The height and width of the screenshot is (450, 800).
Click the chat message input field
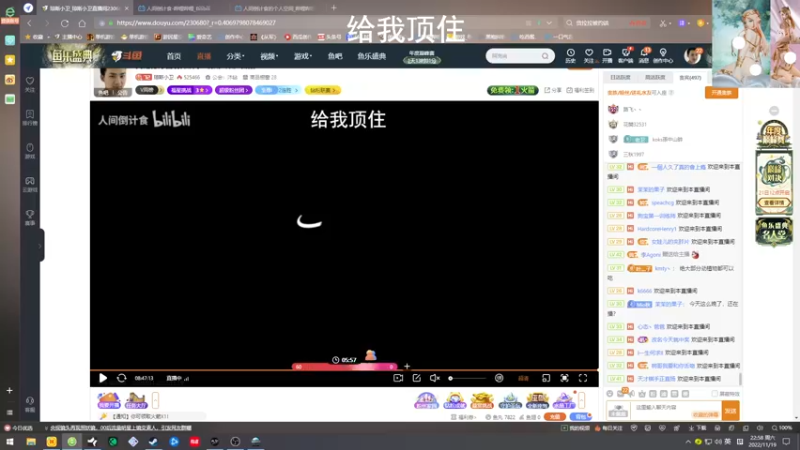pyautogui.click(x=677, y=410)
